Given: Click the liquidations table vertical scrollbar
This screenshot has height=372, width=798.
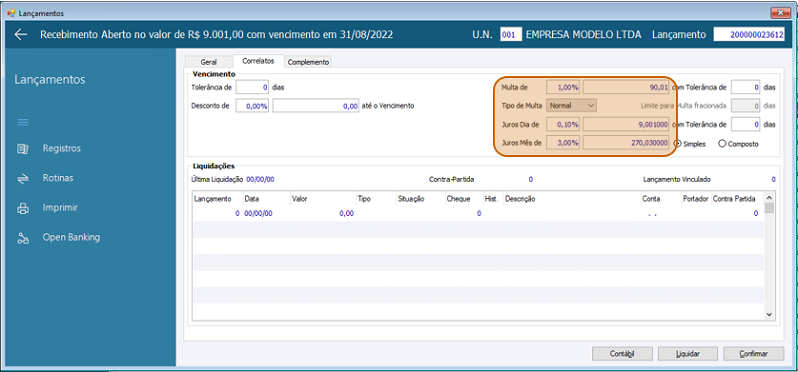Looking at the screenshot, I should coord(769,256).
